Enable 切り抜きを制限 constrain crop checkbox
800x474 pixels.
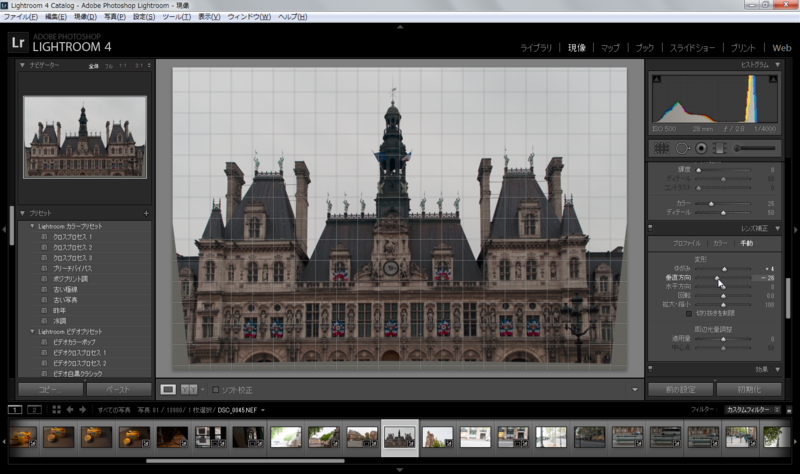click(689, 313)
